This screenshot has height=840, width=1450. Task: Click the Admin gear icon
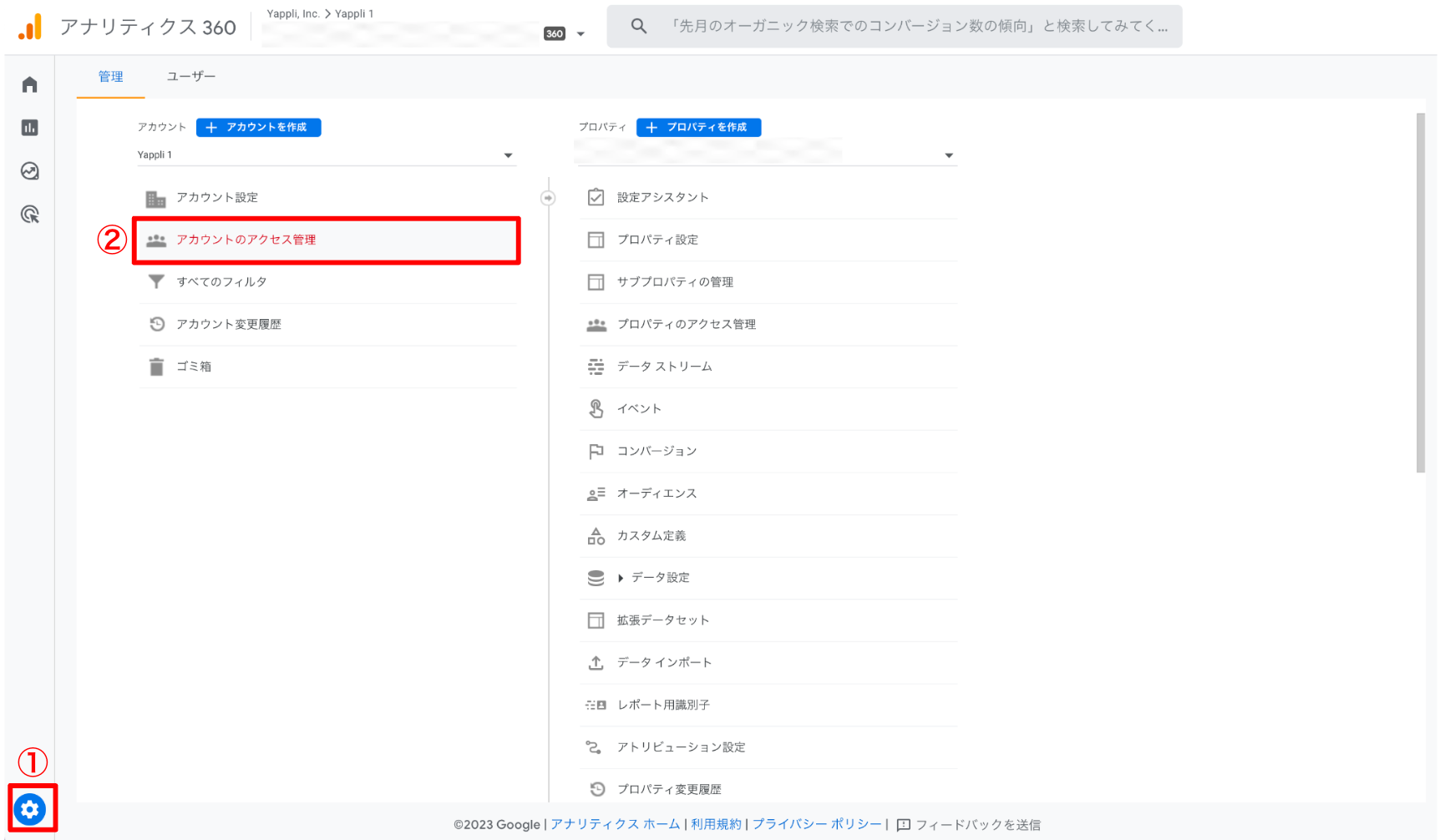point(30,809)
